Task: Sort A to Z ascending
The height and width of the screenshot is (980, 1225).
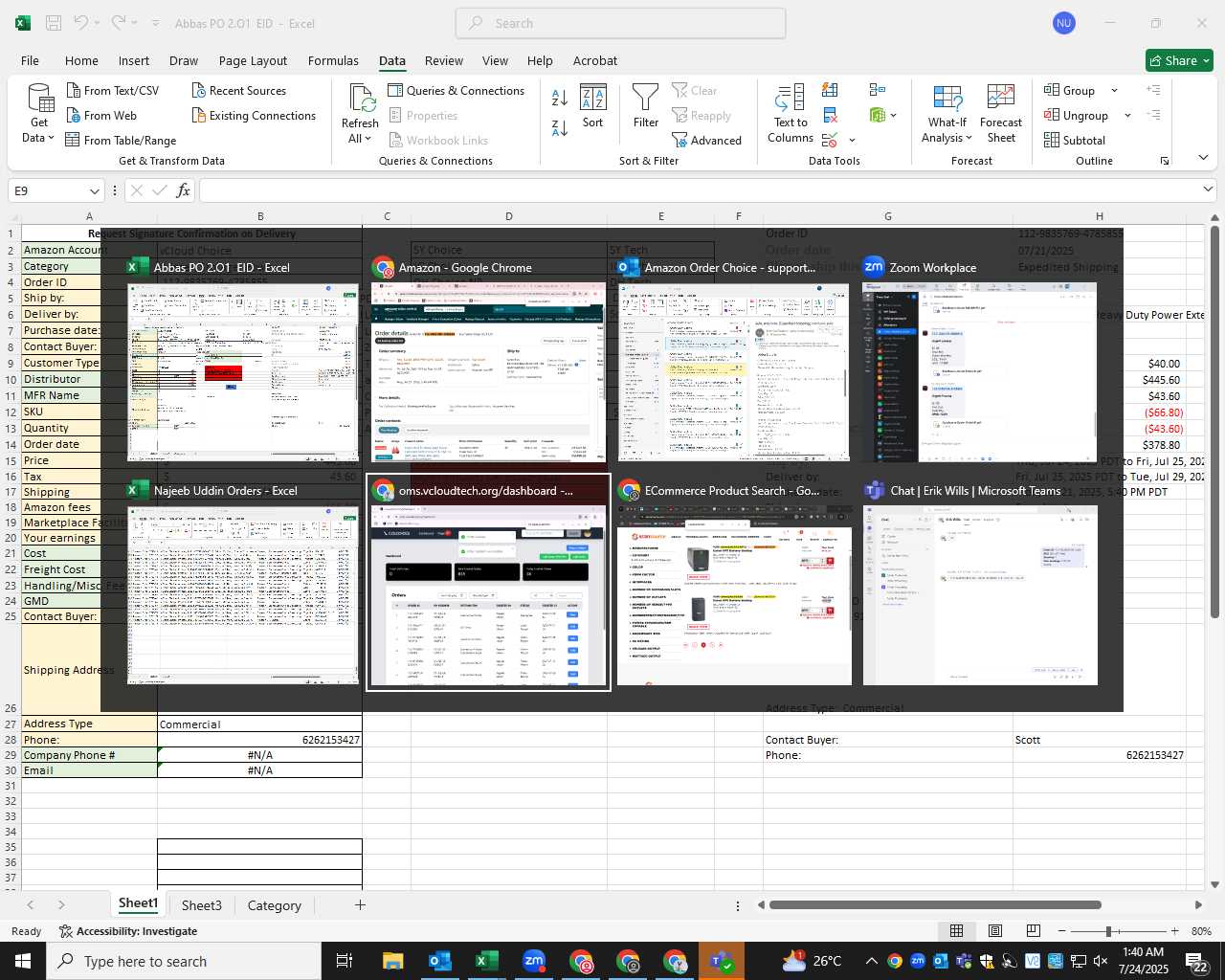Action: tap(560, 98)
